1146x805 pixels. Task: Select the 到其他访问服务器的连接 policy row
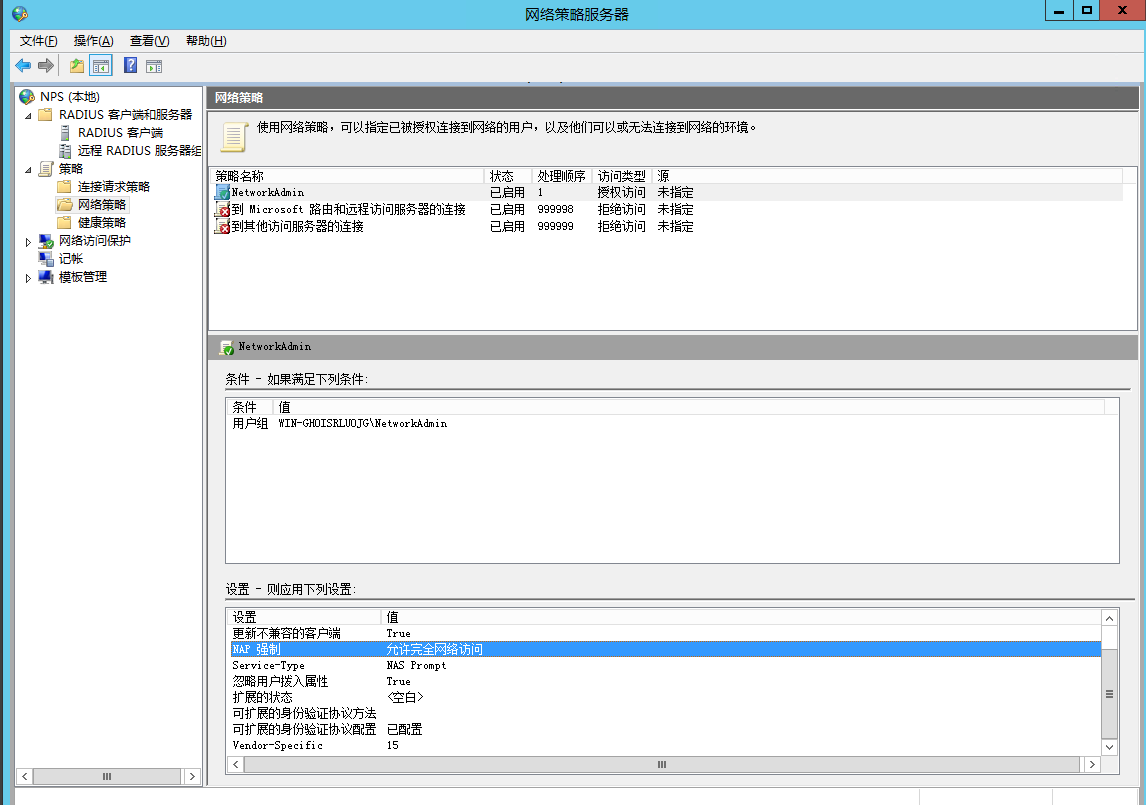(297, 227)
